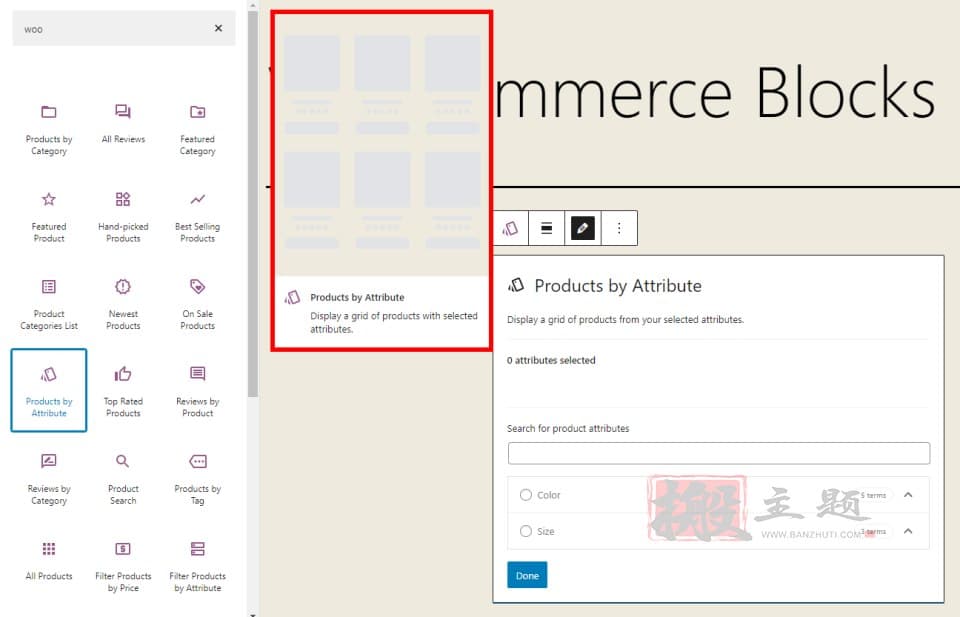Insert the All Reviews block
This screenshot has height=617, width=960.
point(123,129)
